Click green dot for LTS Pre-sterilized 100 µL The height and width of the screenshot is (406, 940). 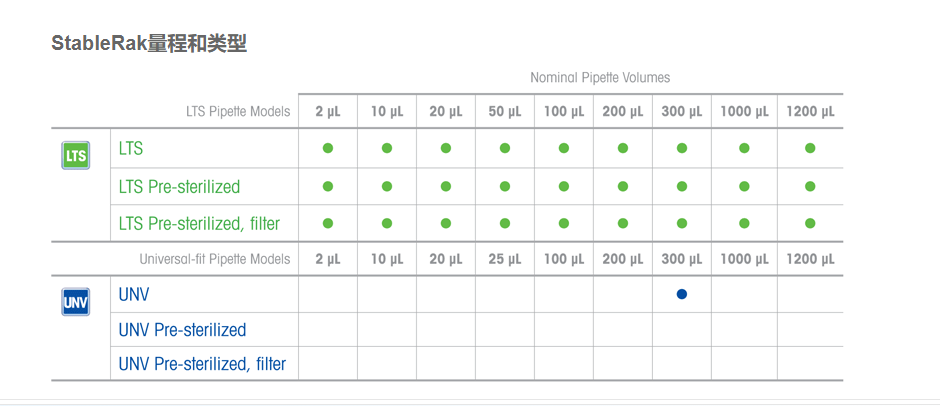tap(564, 186)
